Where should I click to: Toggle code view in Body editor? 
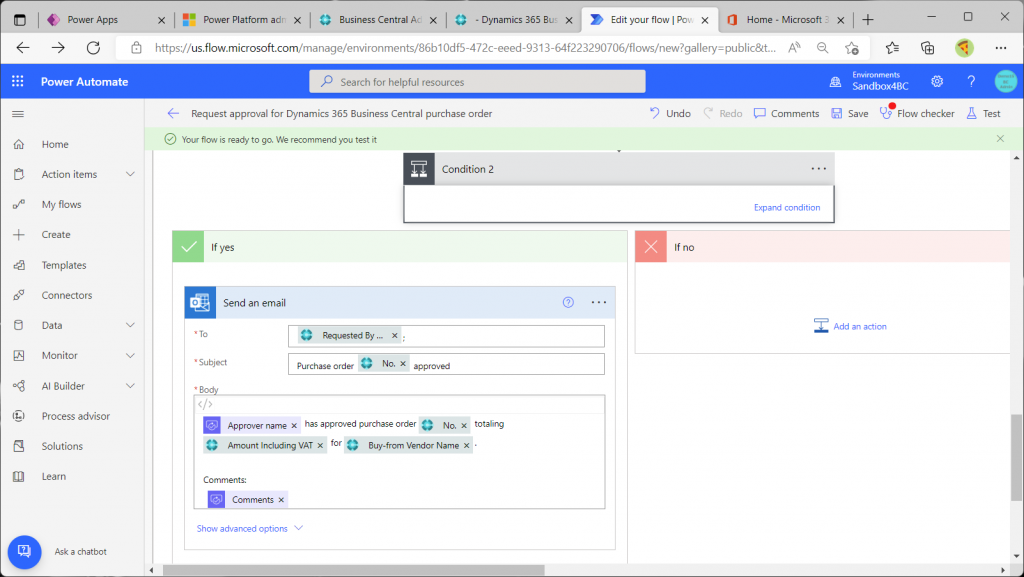coord(205,405)
